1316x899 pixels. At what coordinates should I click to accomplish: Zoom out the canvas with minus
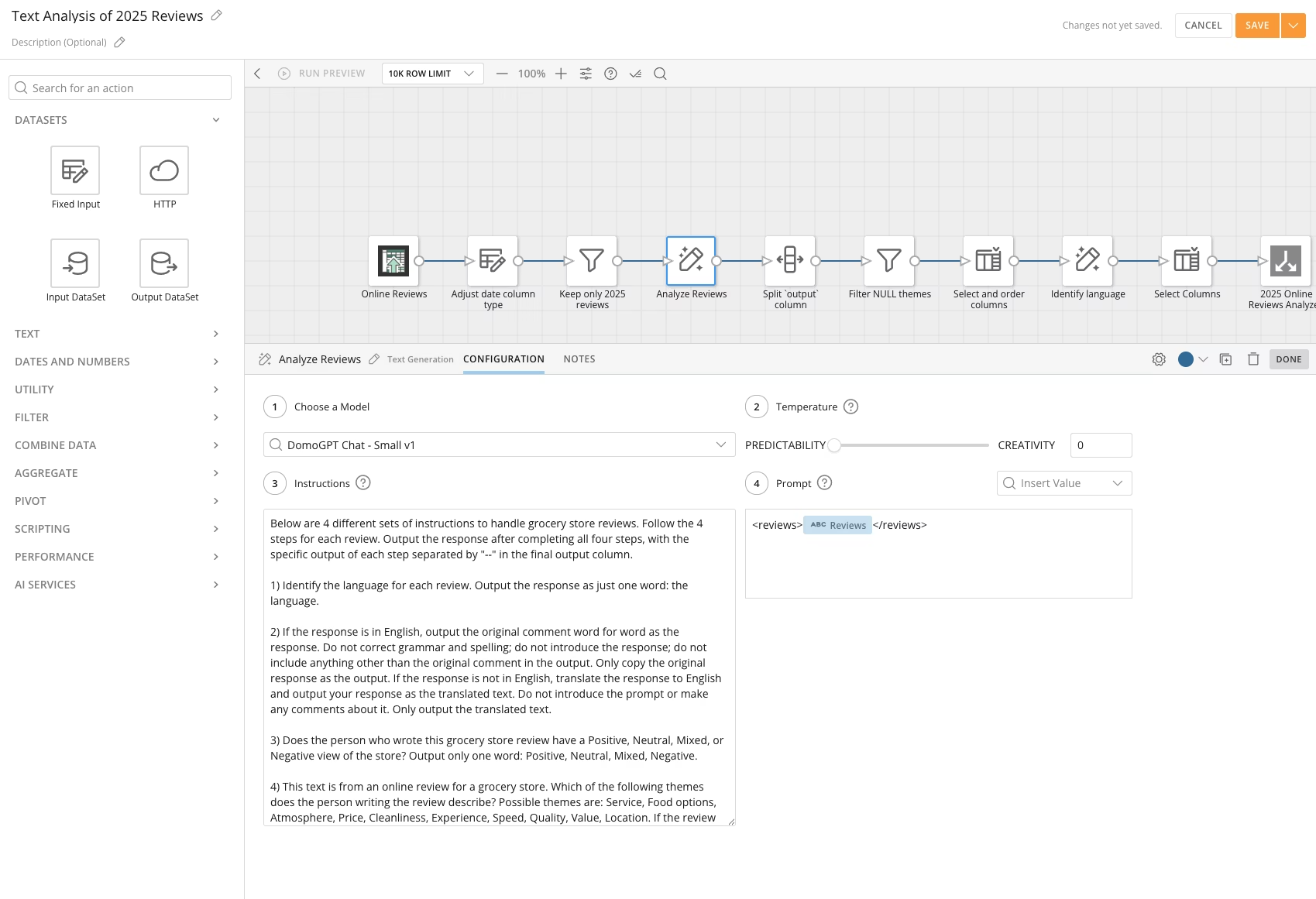click(502, 74)
